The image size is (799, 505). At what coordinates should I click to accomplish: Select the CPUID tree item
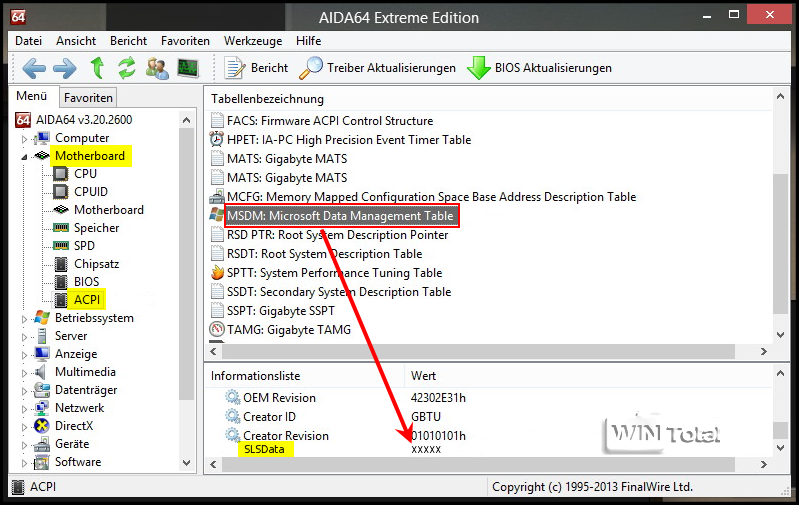click(x=91, y=192)
